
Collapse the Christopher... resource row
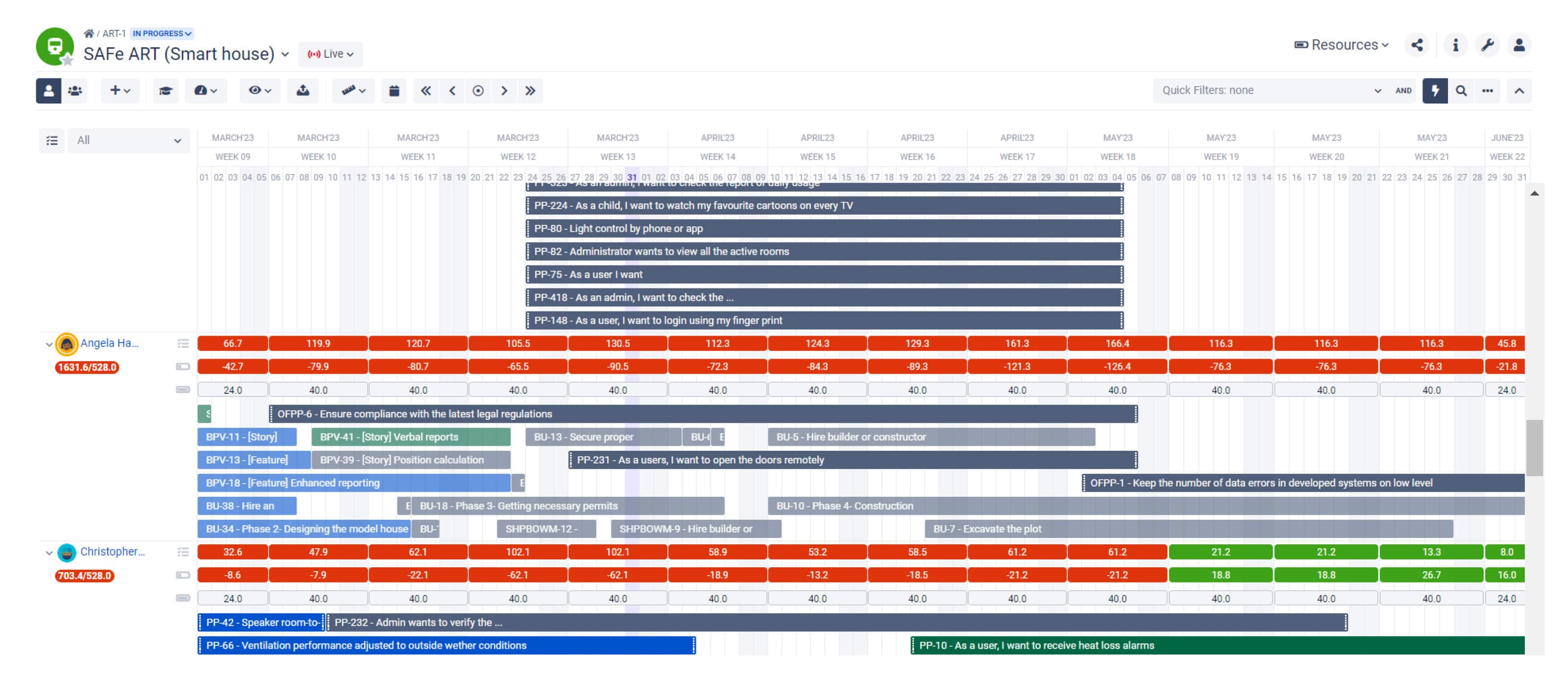[49, 553]
